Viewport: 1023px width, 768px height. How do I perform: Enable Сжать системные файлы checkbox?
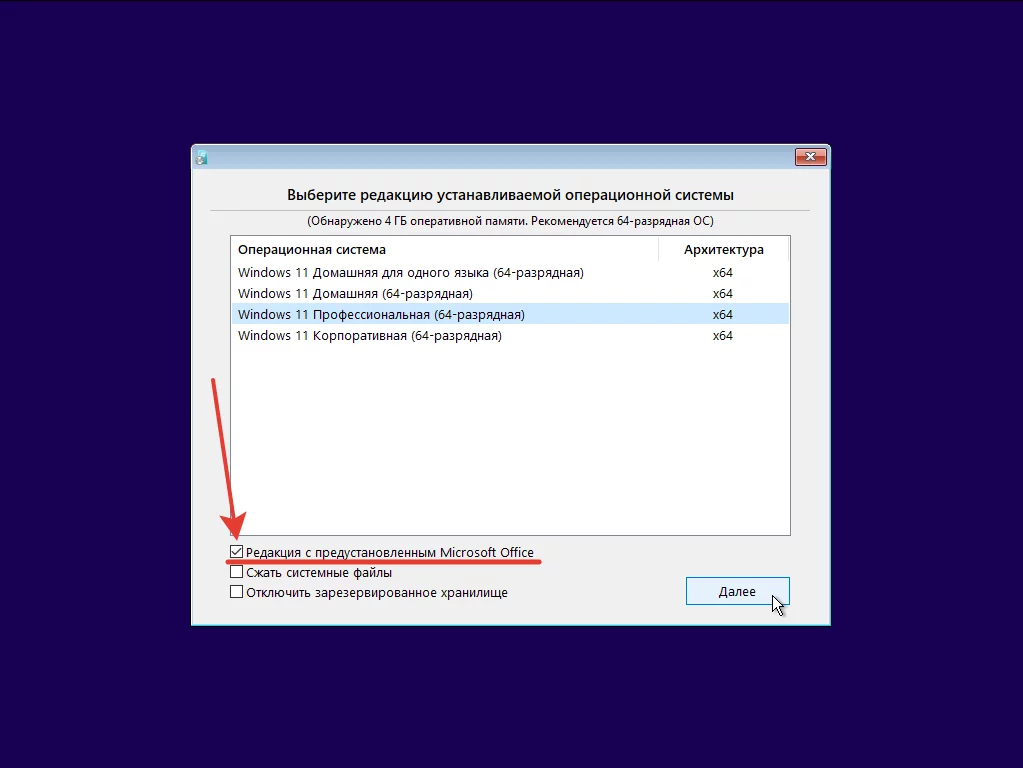coord(236,572)
